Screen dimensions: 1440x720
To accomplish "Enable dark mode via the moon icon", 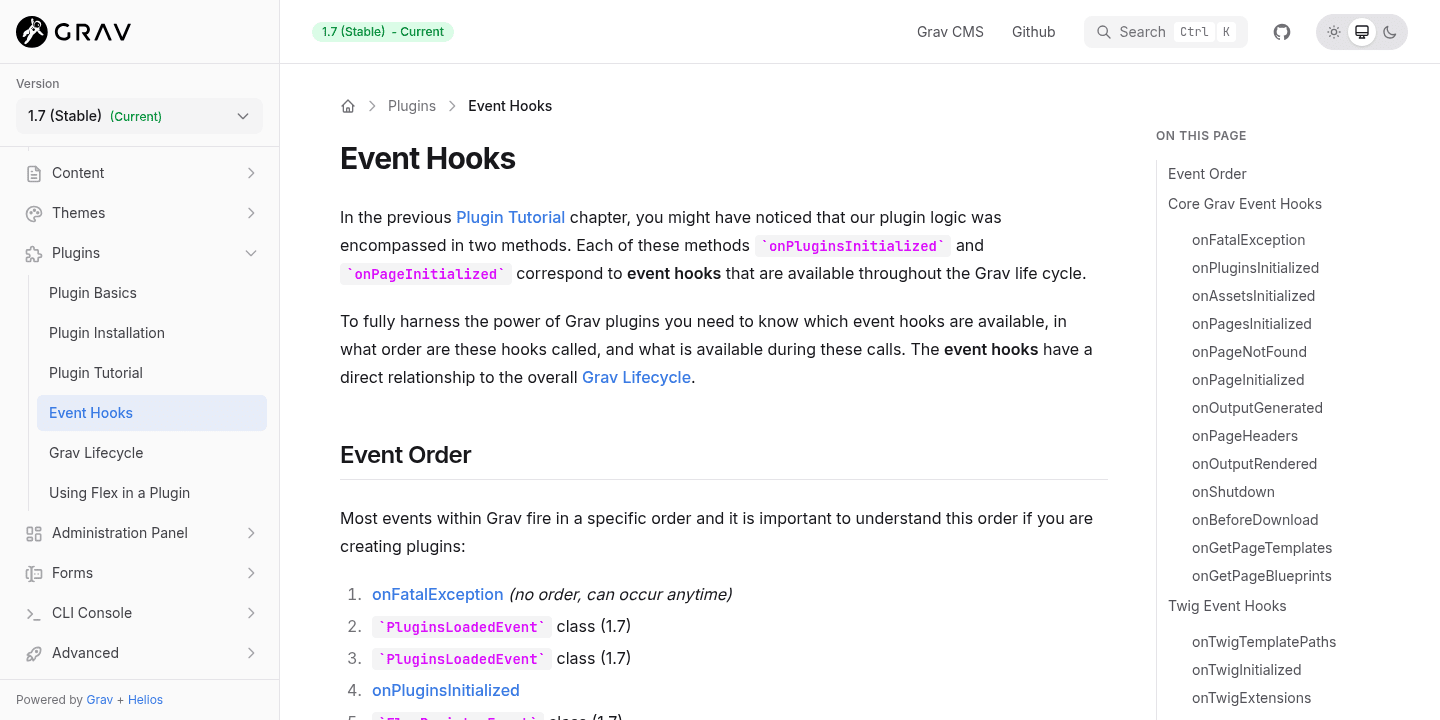I will click(x=1390, y=31).
